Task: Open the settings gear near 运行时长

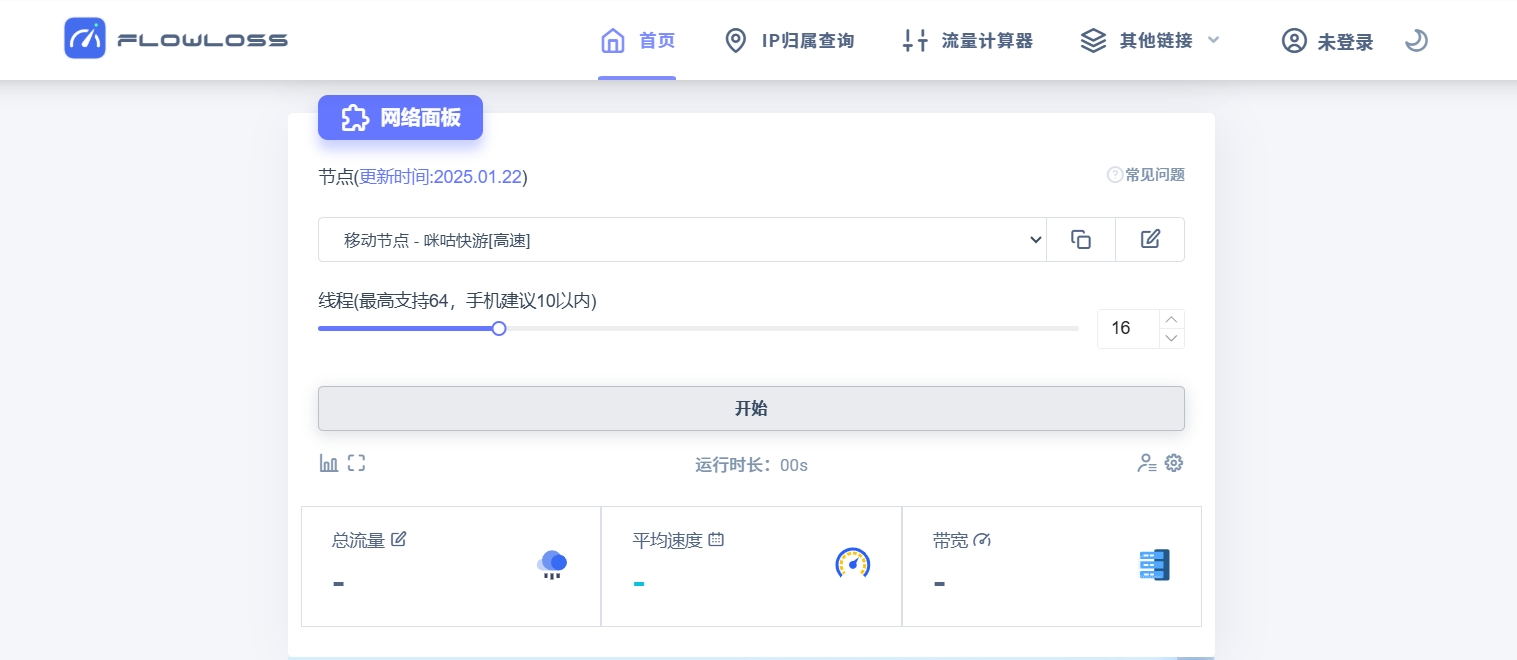Action: tap(1174, 463)
